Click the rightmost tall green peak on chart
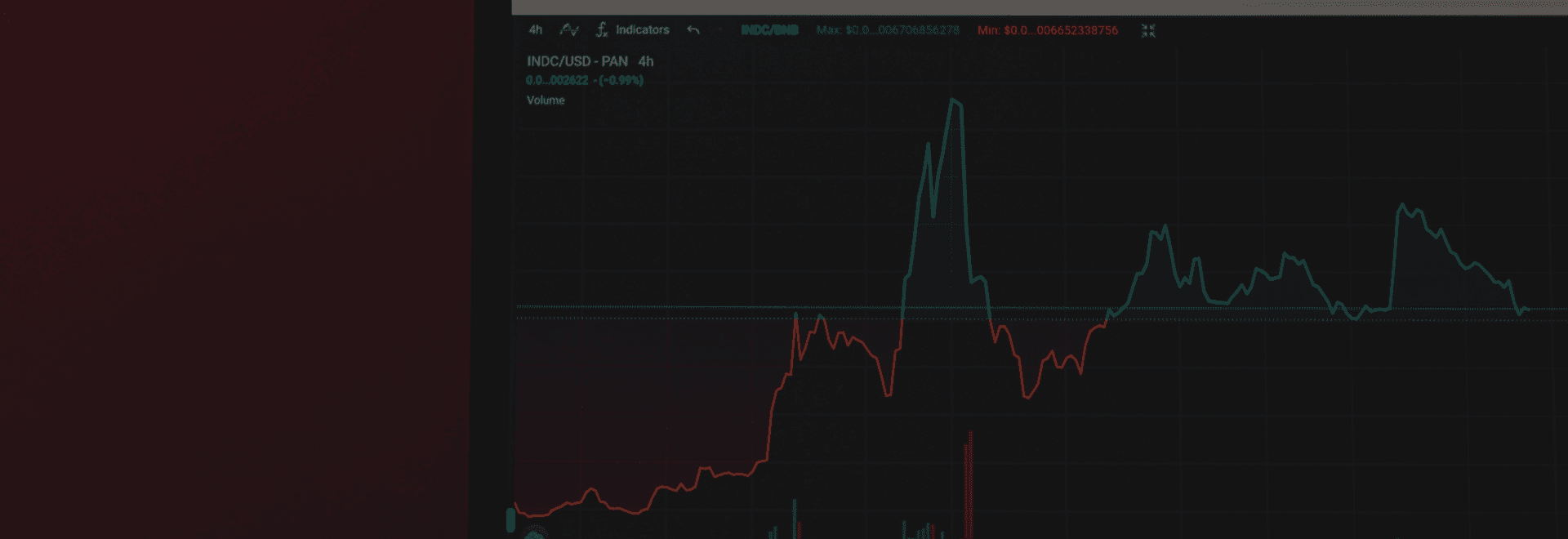Image resolution: width=1568 pixels, height=539 pixels. click(1402, 206)
